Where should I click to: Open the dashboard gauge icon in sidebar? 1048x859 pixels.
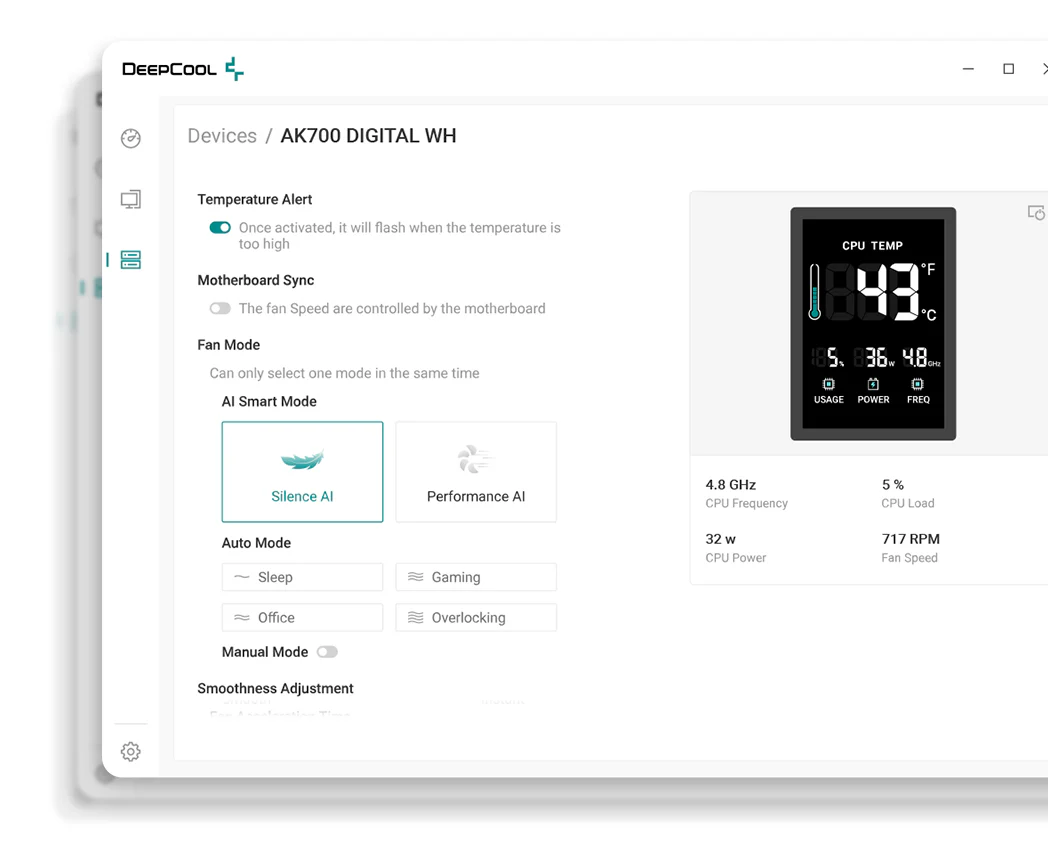pos(131,138)
